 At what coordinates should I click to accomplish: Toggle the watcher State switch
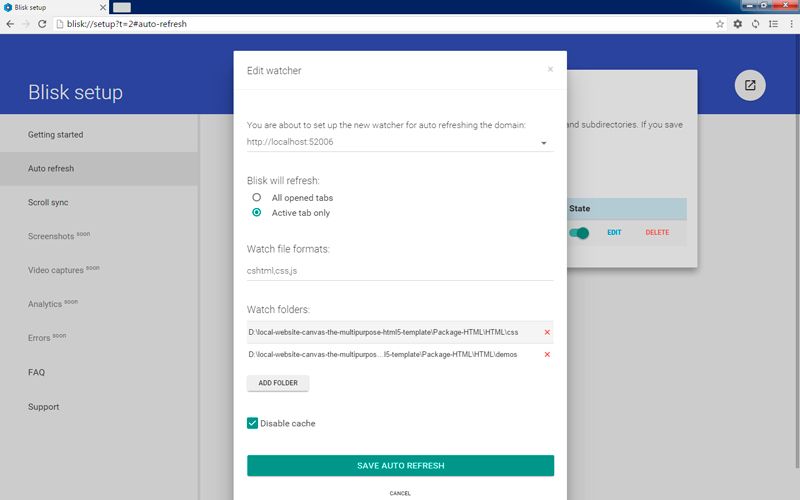[579, 233]
